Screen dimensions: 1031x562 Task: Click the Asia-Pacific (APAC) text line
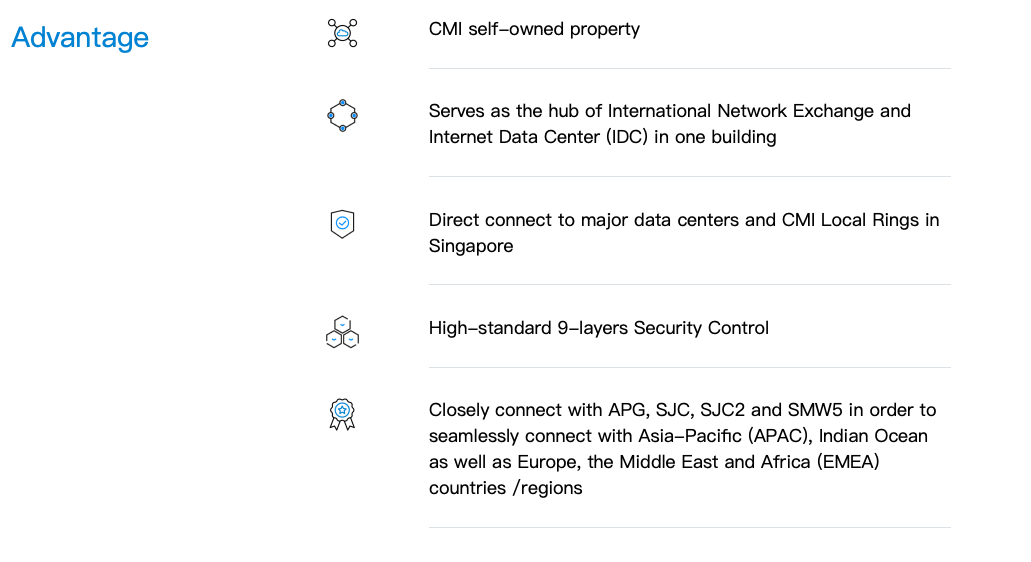[678, 436]
